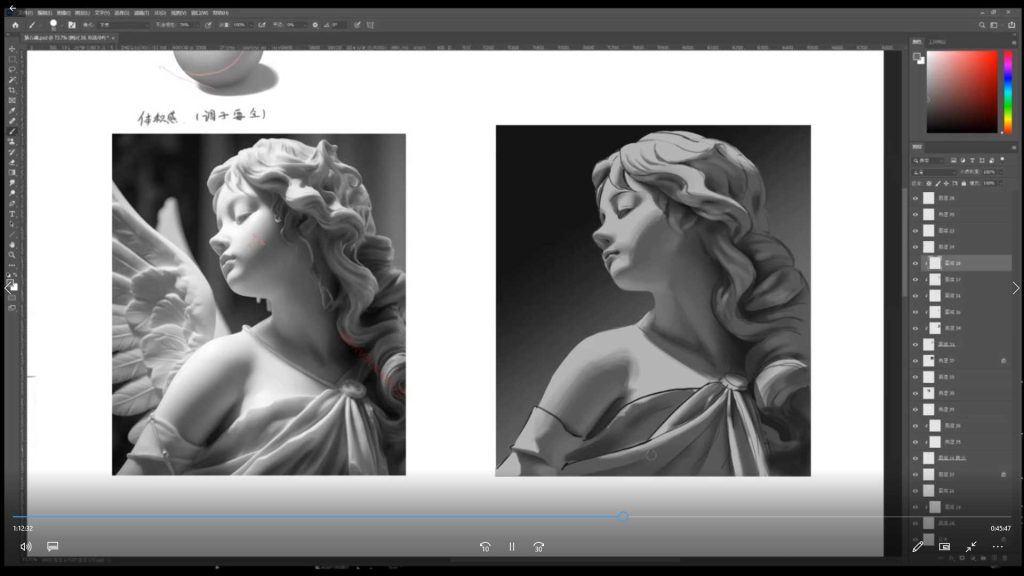Pause the video playback
The image size is (1024, 576).
(x=511, y=547)
